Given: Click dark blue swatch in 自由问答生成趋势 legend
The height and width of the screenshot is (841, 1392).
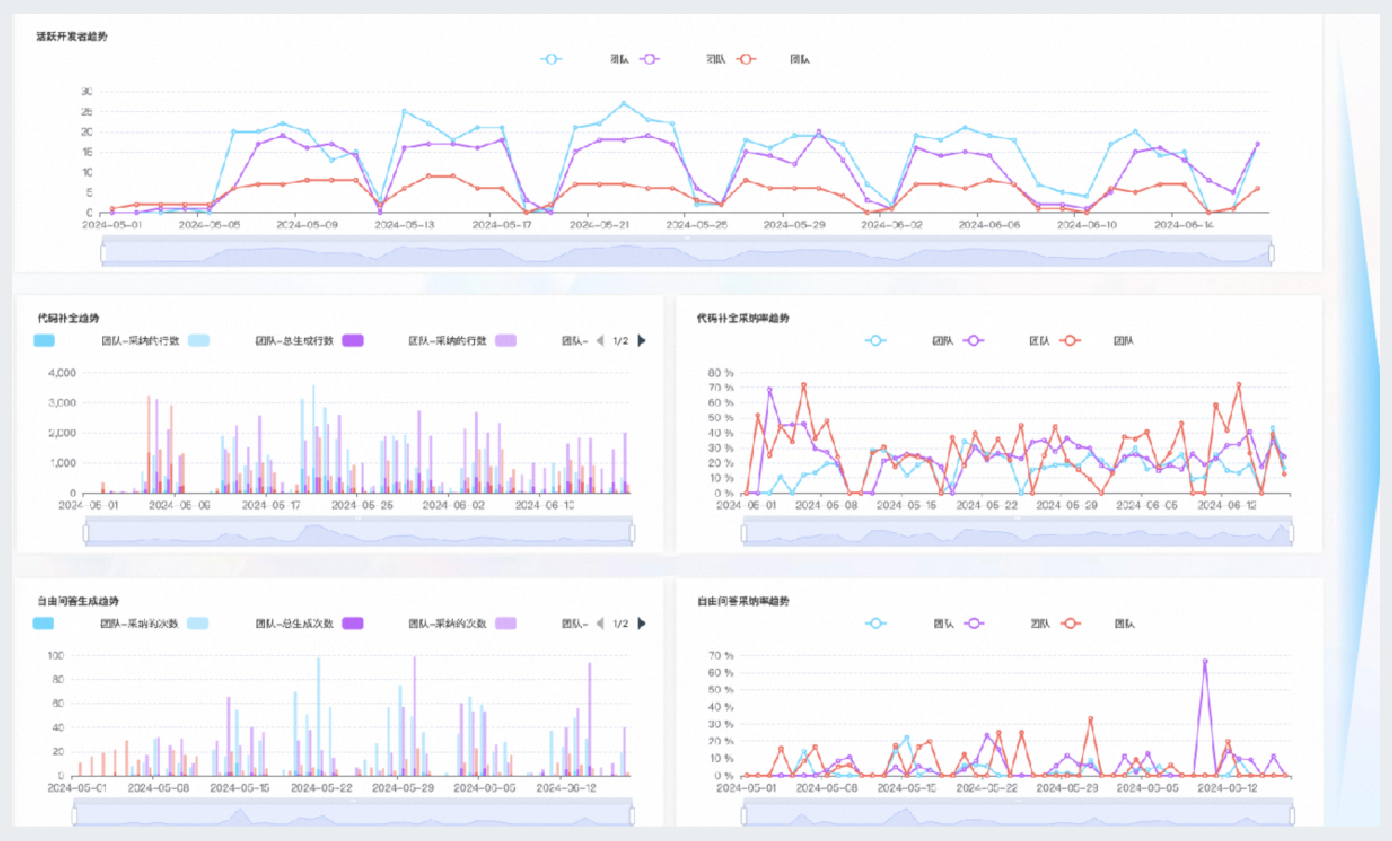Looking at the screenshot, I should pos(44,623).
